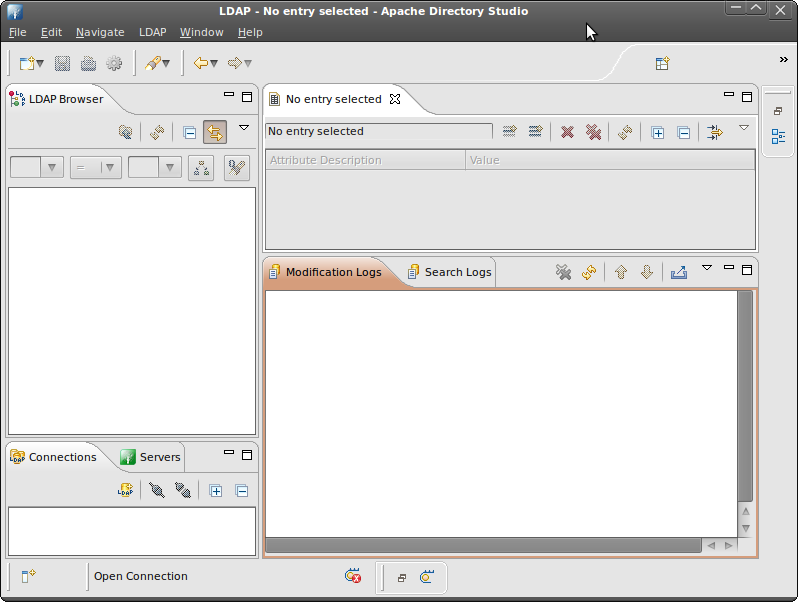
Task: Switch to the Servers tab
Action: tap(151, 457)
